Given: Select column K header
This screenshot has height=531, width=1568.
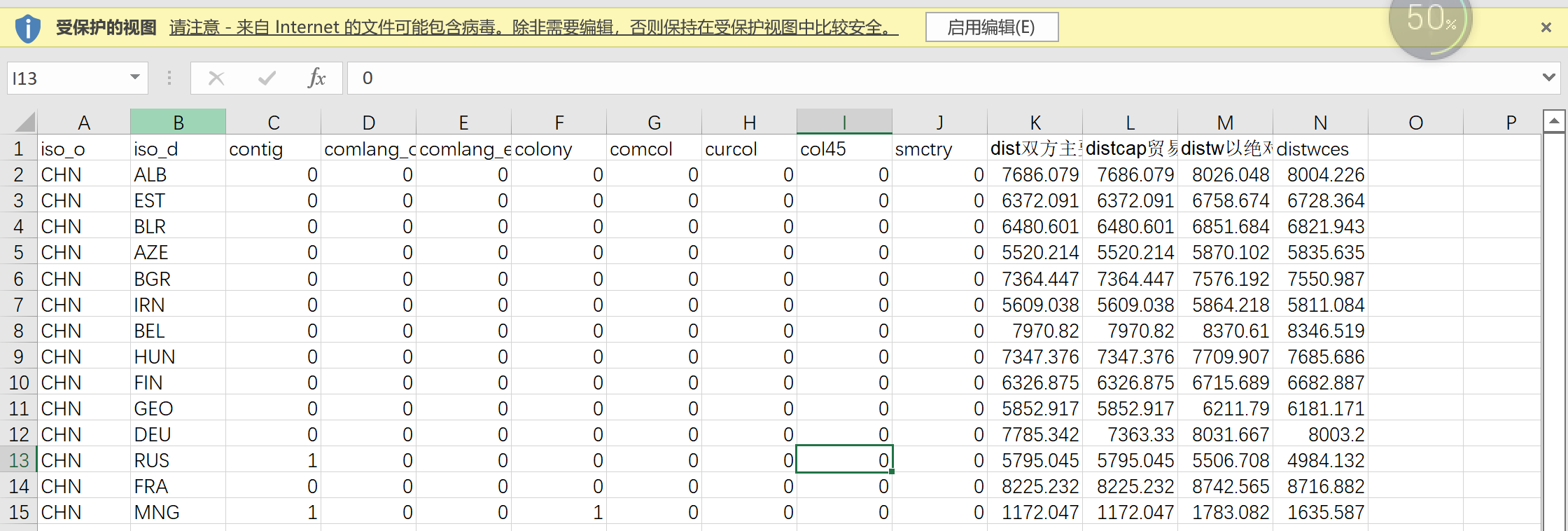Looking at the screenshot, I should click(1035, 123).
